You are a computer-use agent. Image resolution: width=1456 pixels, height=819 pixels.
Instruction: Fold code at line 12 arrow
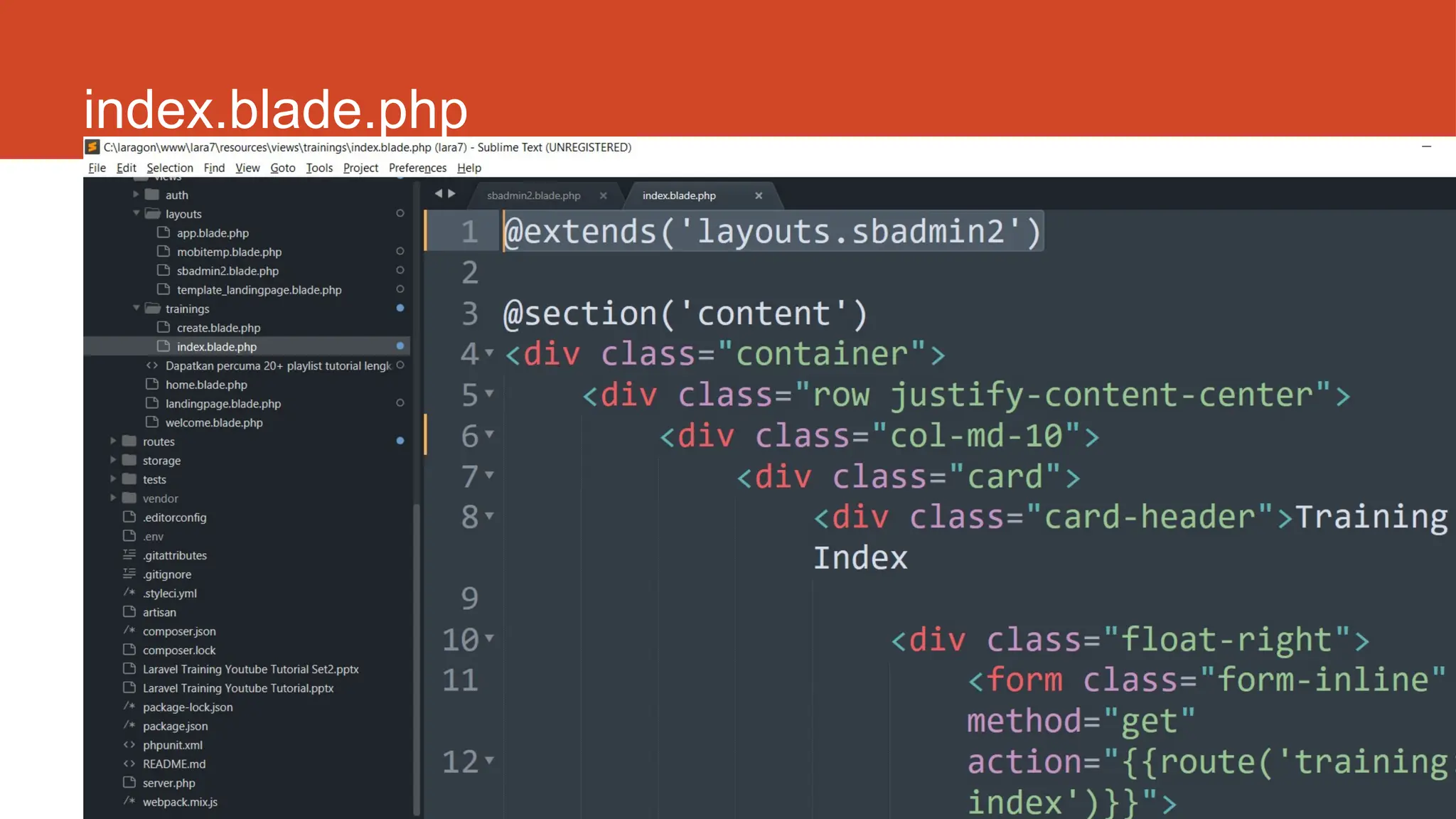(489, 761)
